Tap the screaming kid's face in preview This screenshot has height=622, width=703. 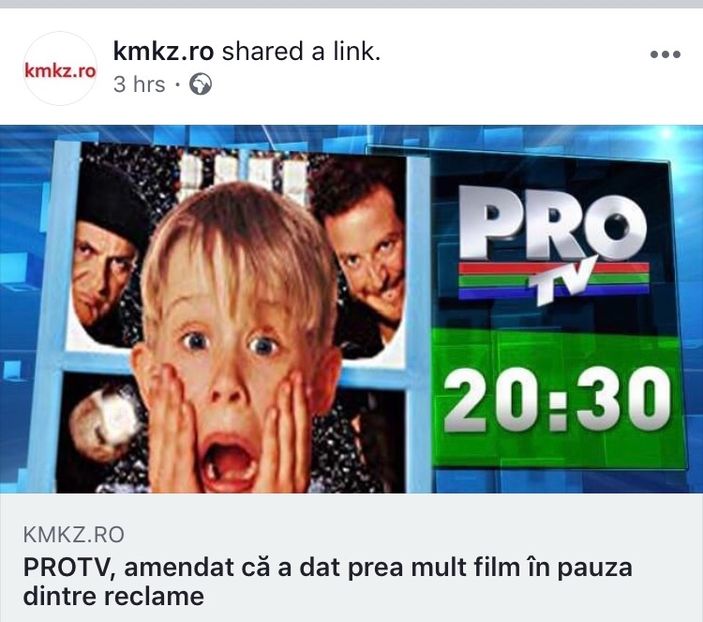point(233,341)
